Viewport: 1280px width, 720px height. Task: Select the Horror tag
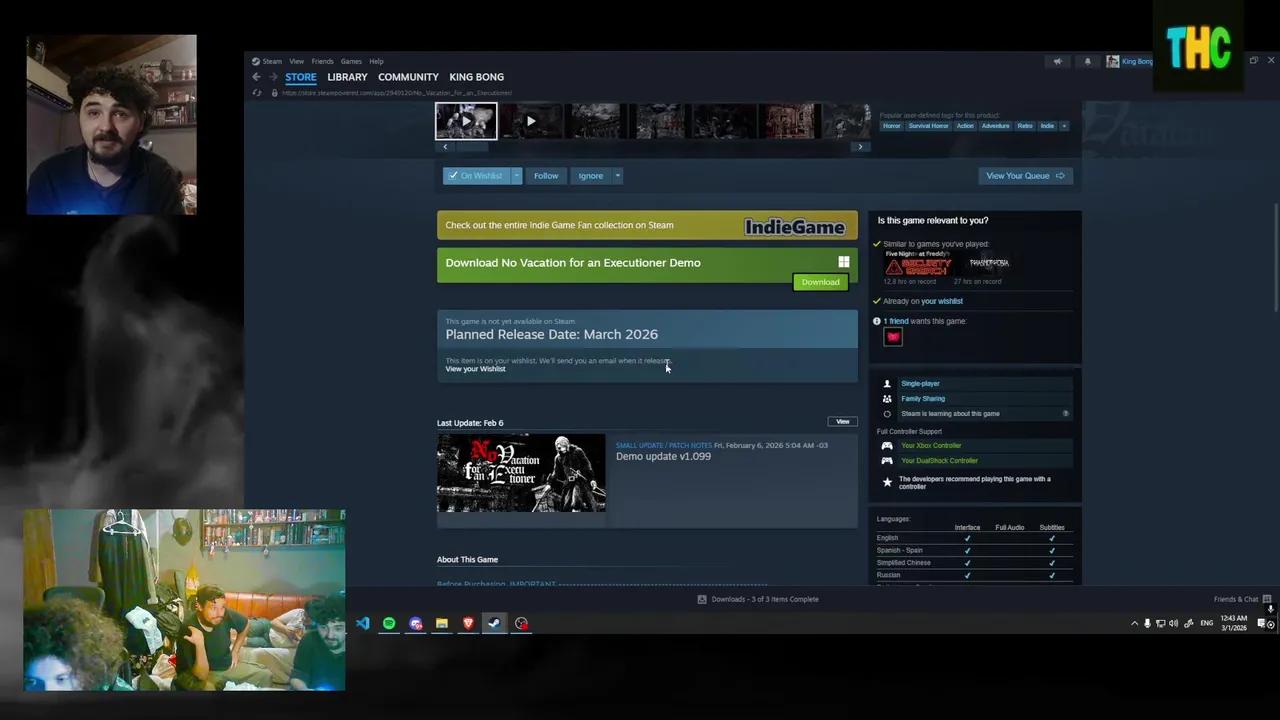(892, 126)
